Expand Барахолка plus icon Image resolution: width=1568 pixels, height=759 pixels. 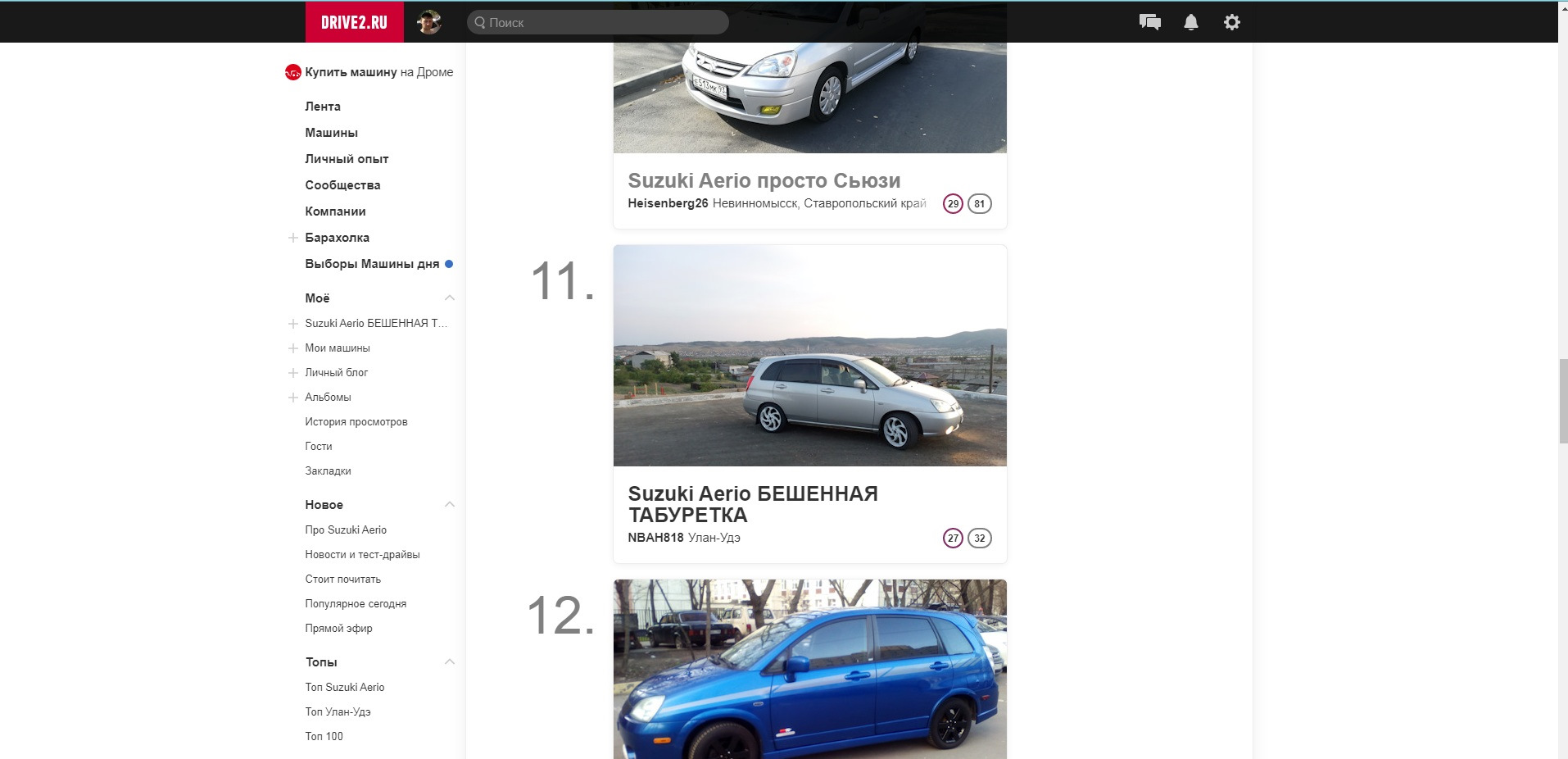point(292,238)
